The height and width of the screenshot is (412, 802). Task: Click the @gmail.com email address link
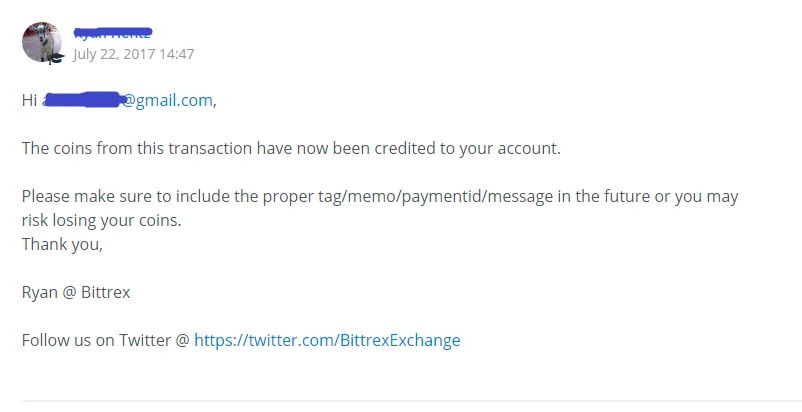click(127, 100)
